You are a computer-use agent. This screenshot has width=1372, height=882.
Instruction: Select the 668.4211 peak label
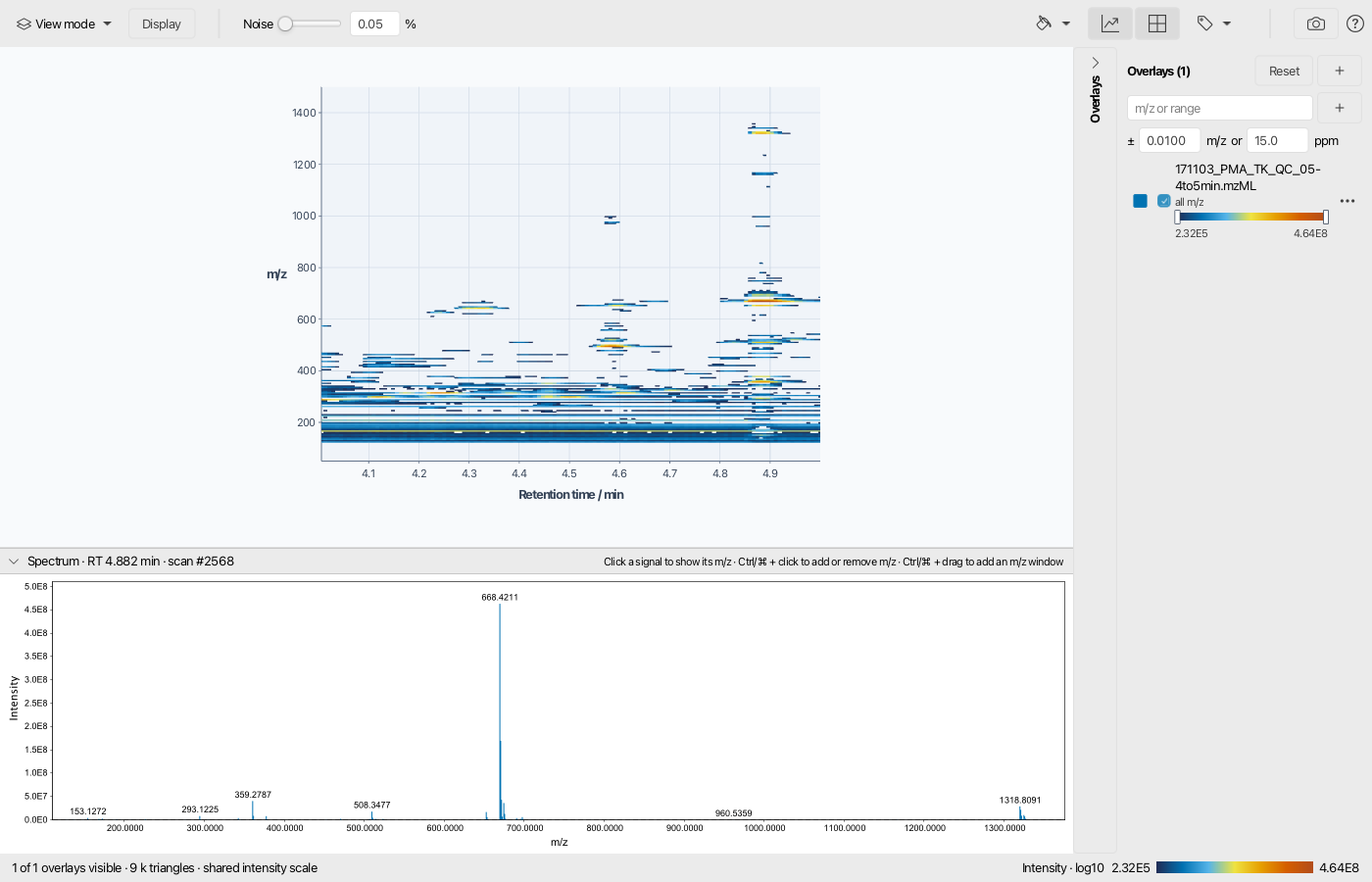(500, 597)
